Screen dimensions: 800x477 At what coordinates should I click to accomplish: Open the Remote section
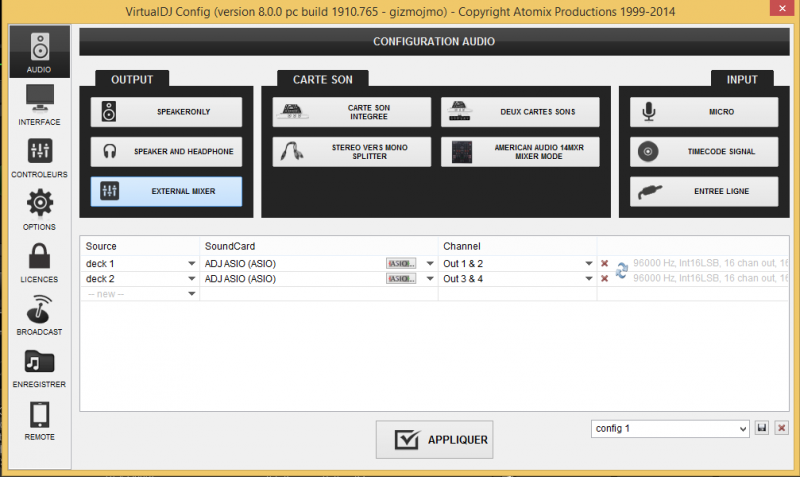point(39,420)
